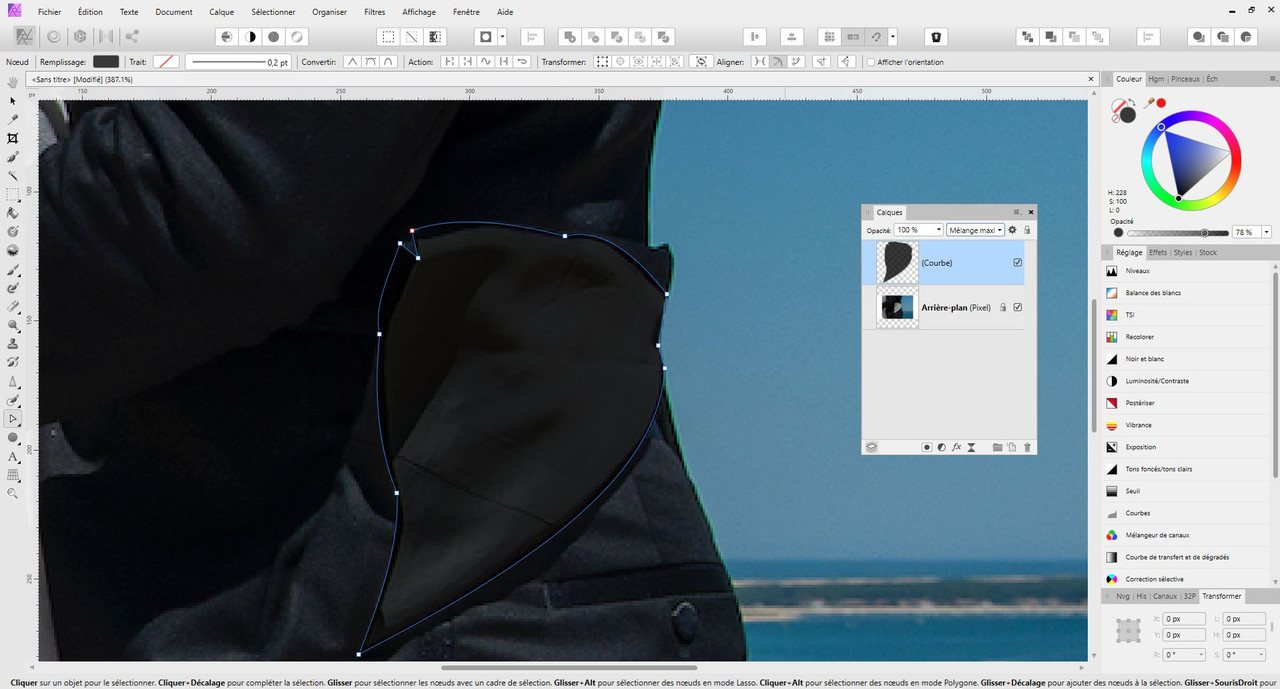This screenshot has width=1280, height=689.
Task: Toggle transform mode in context toolbar
Action: click(602, 62)
